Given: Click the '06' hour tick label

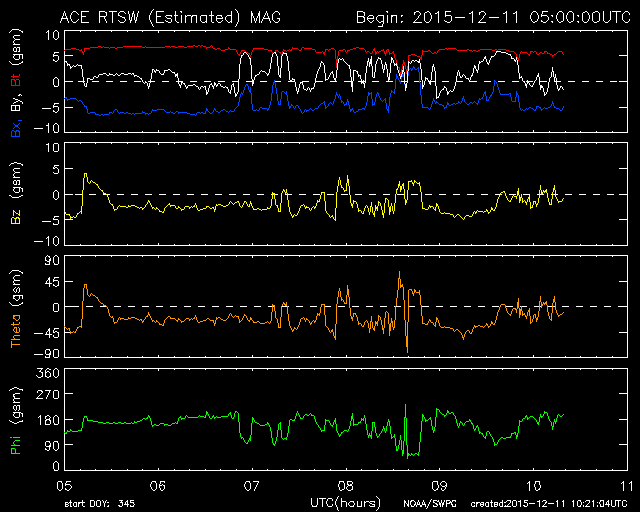Looking at the screenshot, I should click(158, 486).
